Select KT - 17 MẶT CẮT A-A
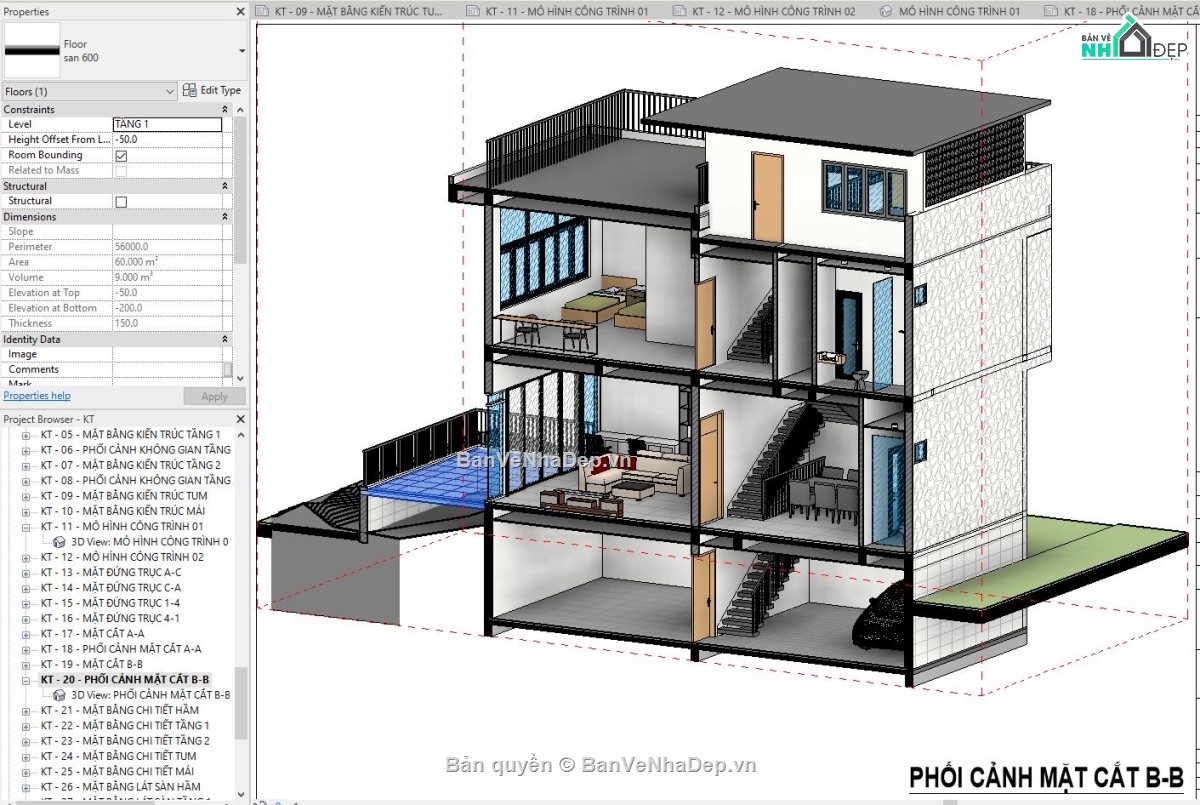This screenshot has height=805, width=1200. click(x=93, y=633)
